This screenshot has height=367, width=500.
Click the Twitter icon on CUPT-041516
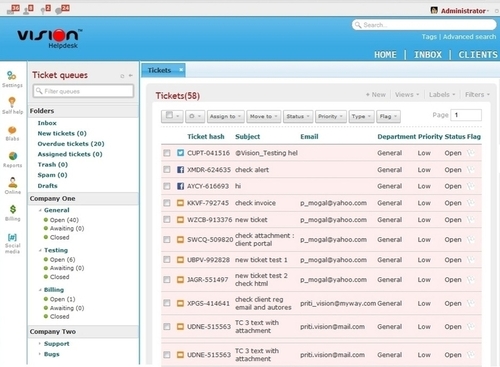point(180,153)
